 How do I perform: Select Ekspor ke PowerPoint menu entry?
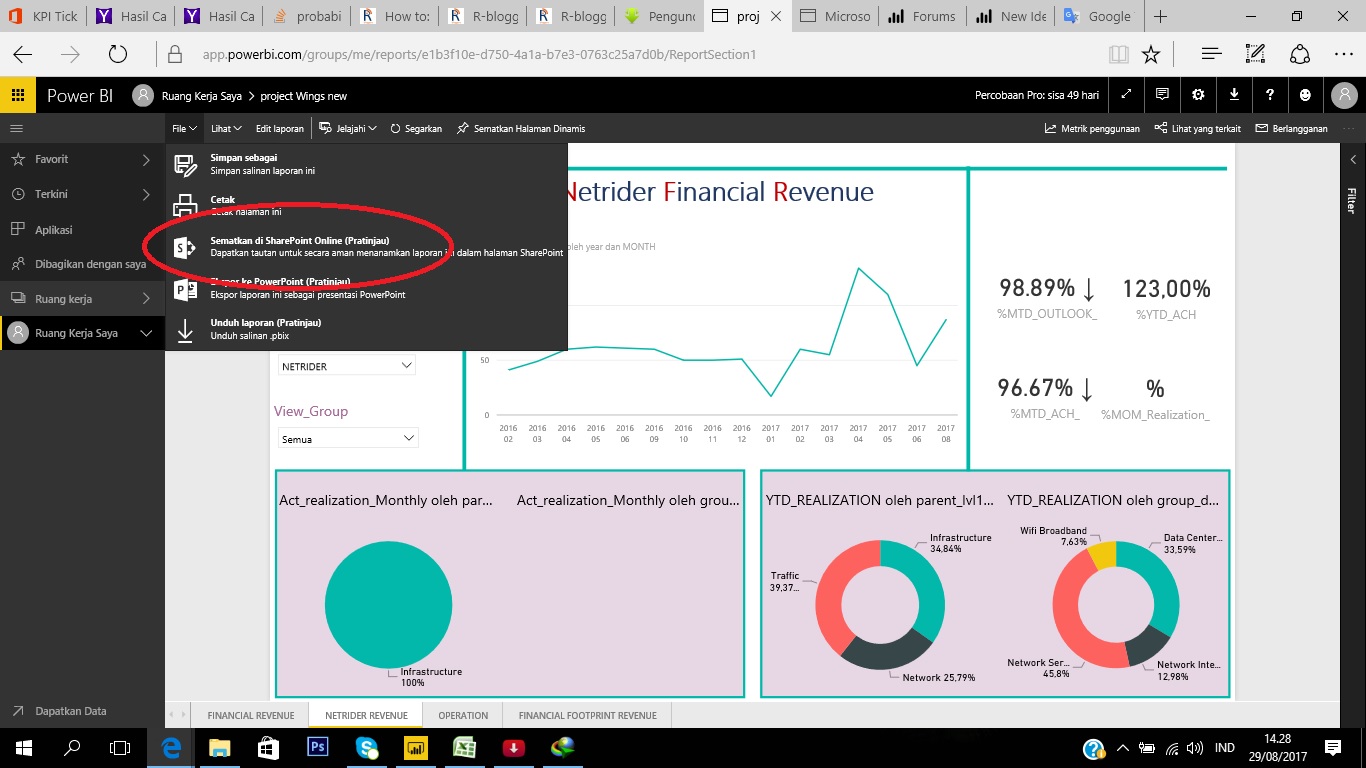click(366, 288)
